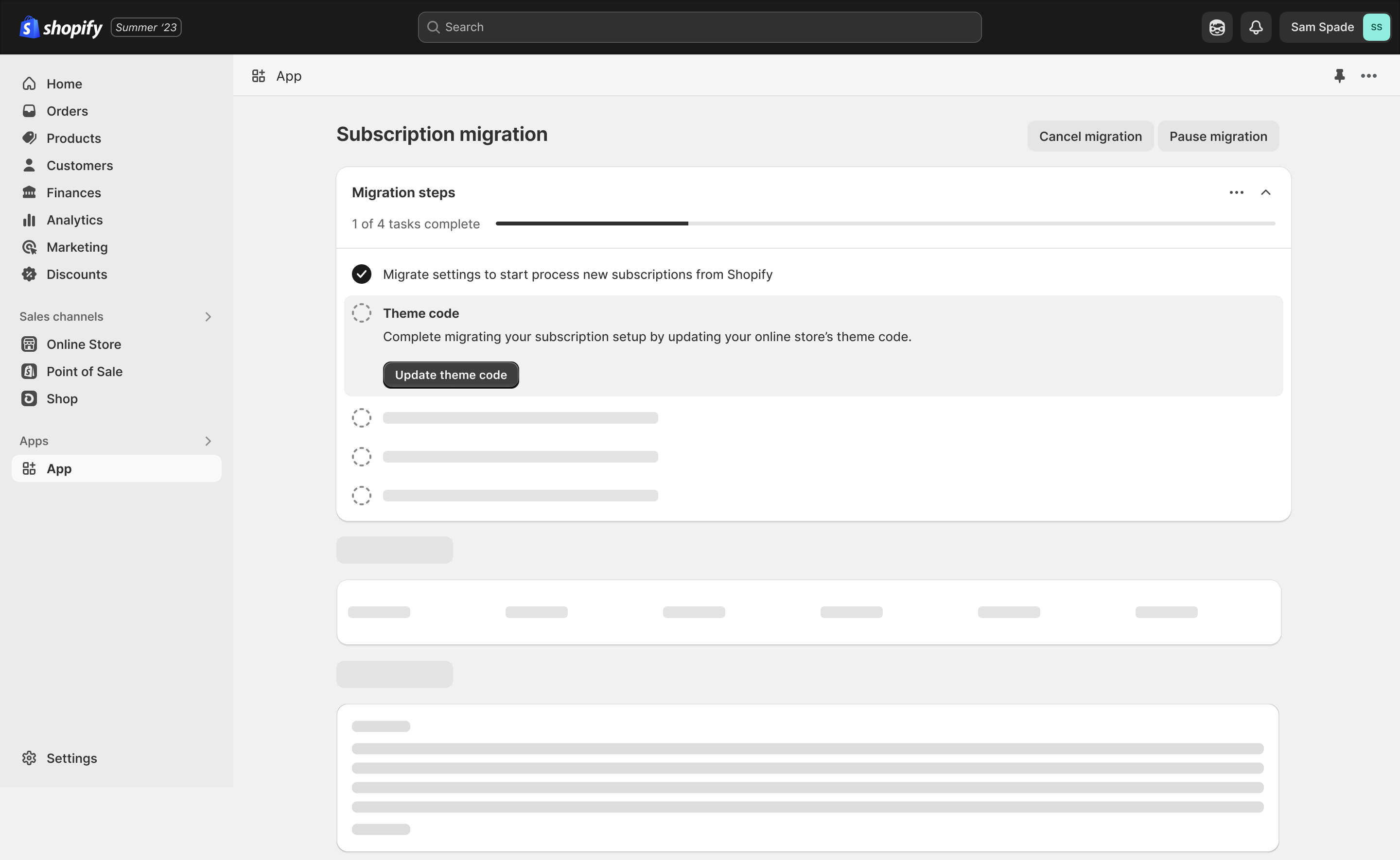This screenshot has height=860, width=1400.
Task: Click the Theme code step title
Action: pos(421,313)
